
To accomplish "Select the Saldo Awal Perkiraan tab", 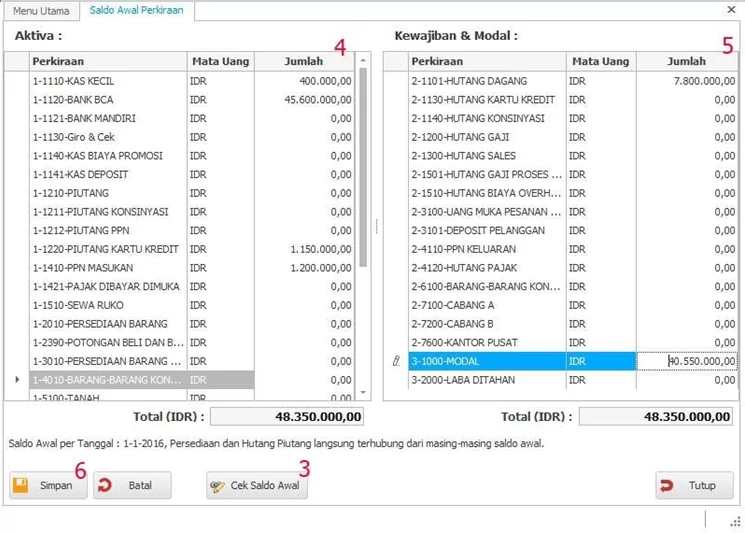I will click(138, 10).
